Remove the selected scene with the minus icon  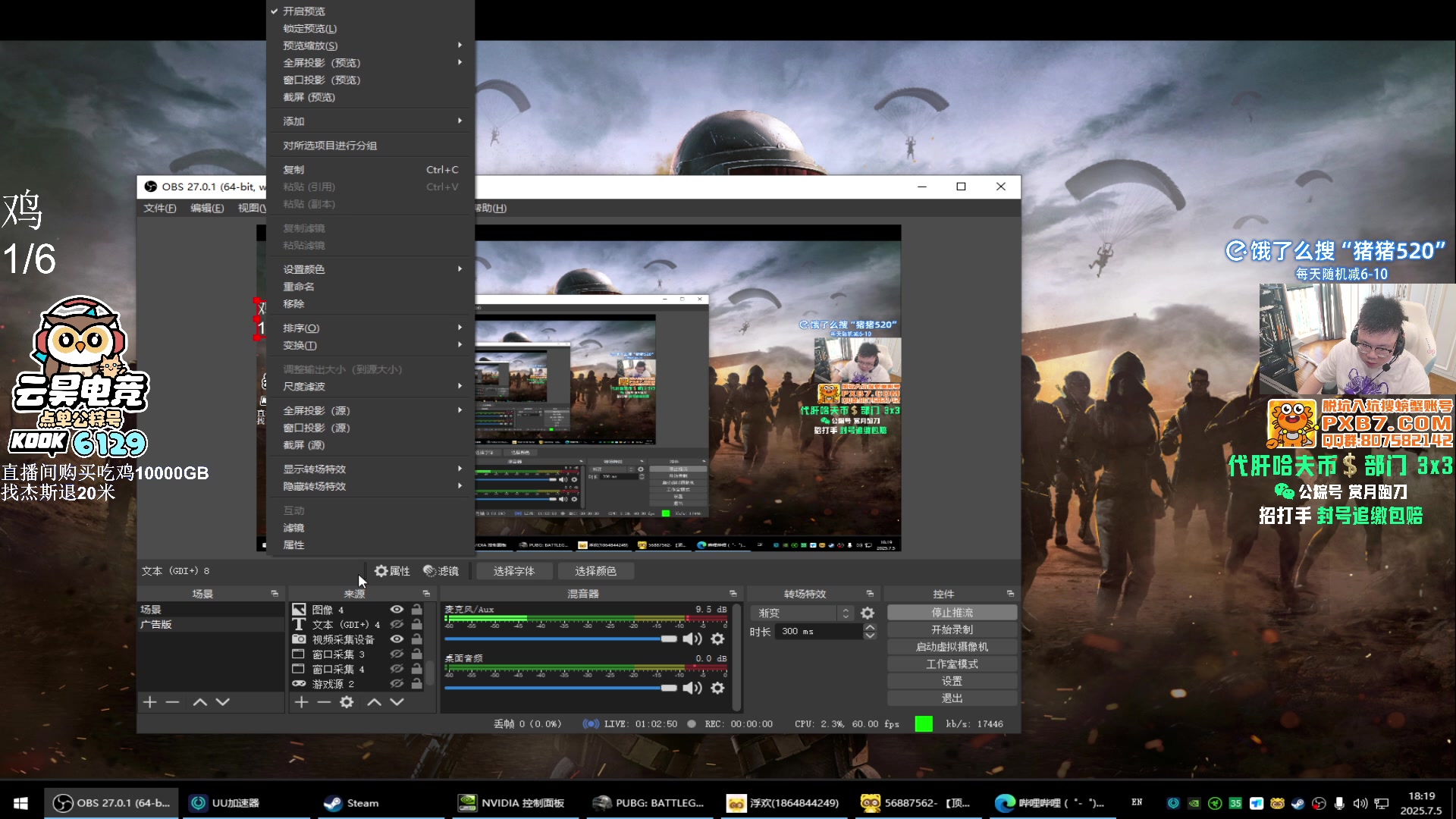click(172, 702)
